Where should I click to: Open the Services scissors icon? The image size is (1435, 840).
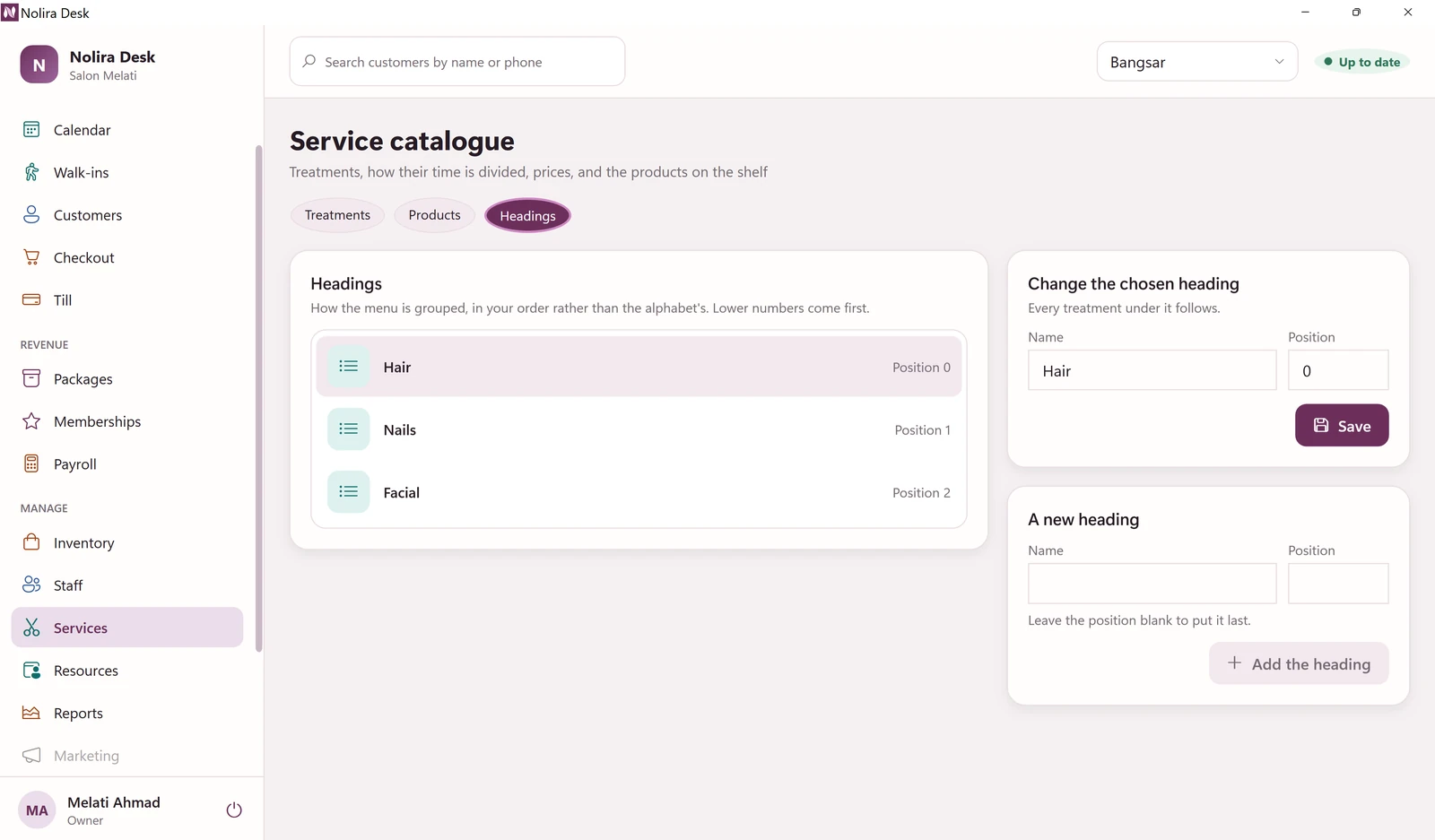tap(31, 628)
